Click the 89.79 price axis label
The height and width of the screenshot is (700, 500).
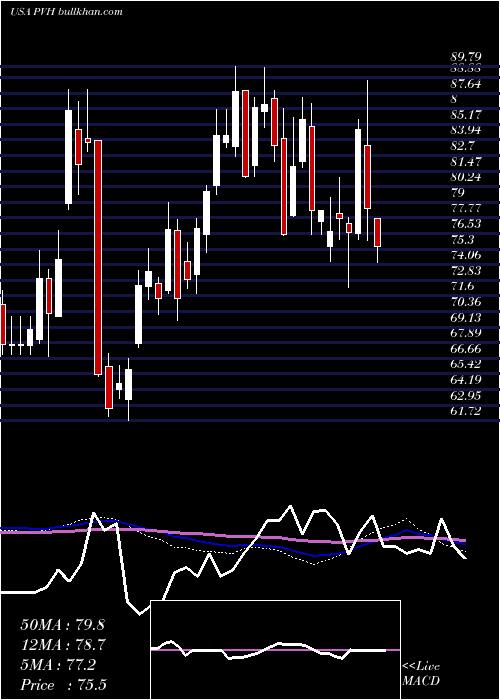(x=466, y=58)
